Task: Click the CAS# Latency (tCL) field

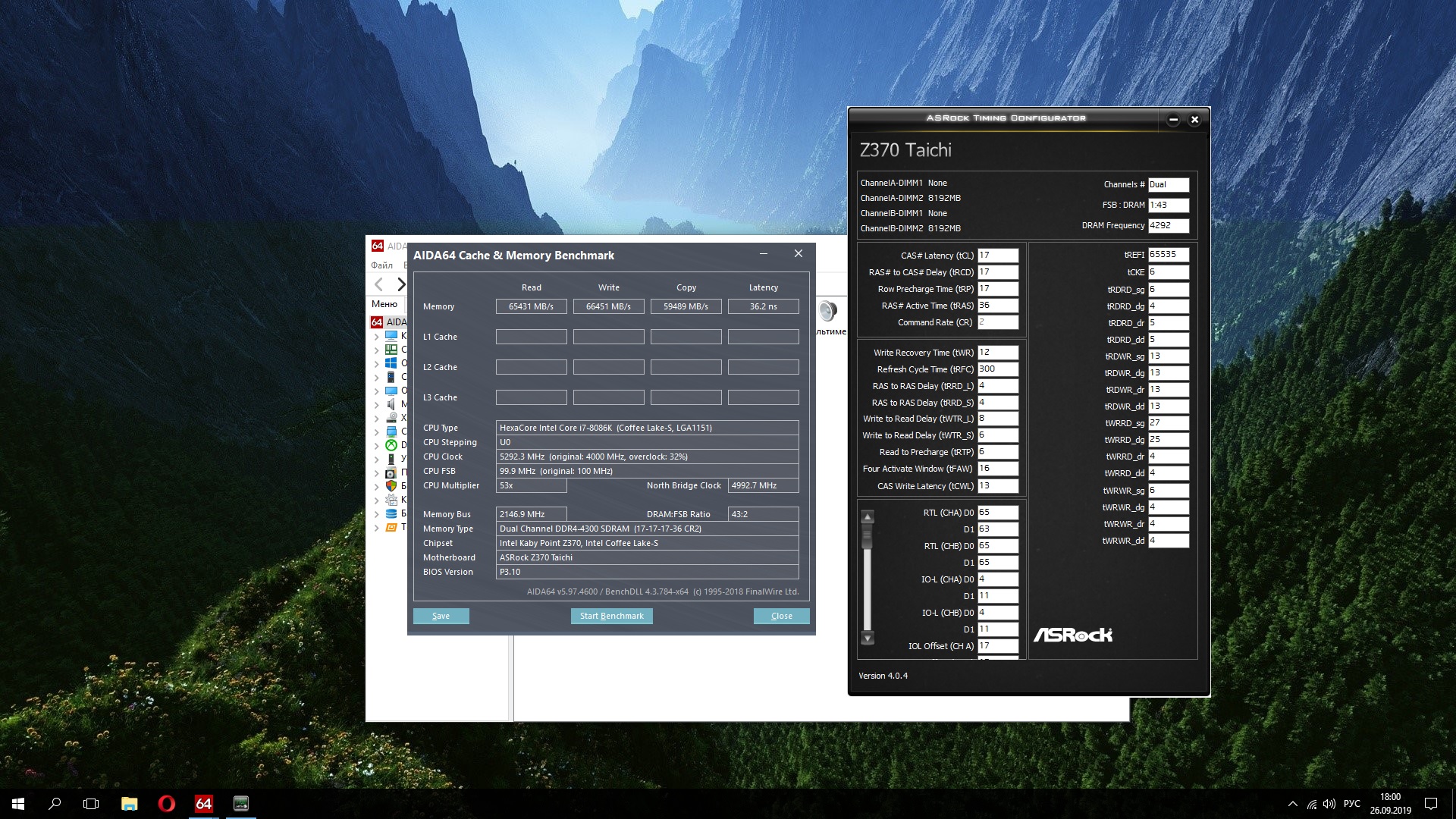Action: 997,256
